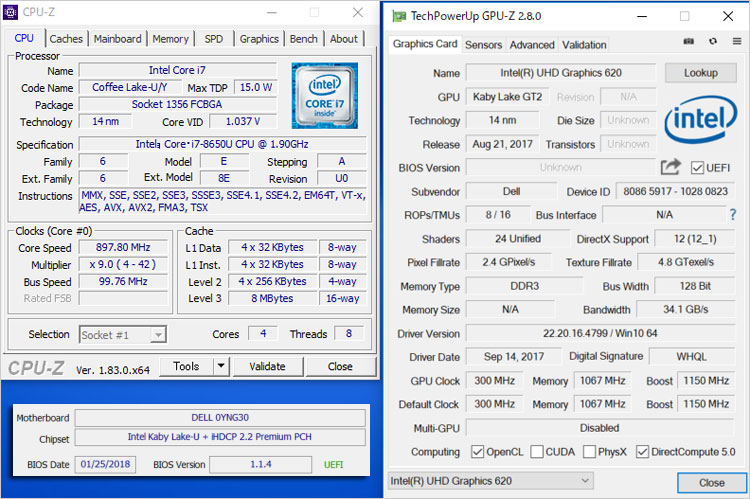Click the Validate button in CPU-Z

[267, 367]
